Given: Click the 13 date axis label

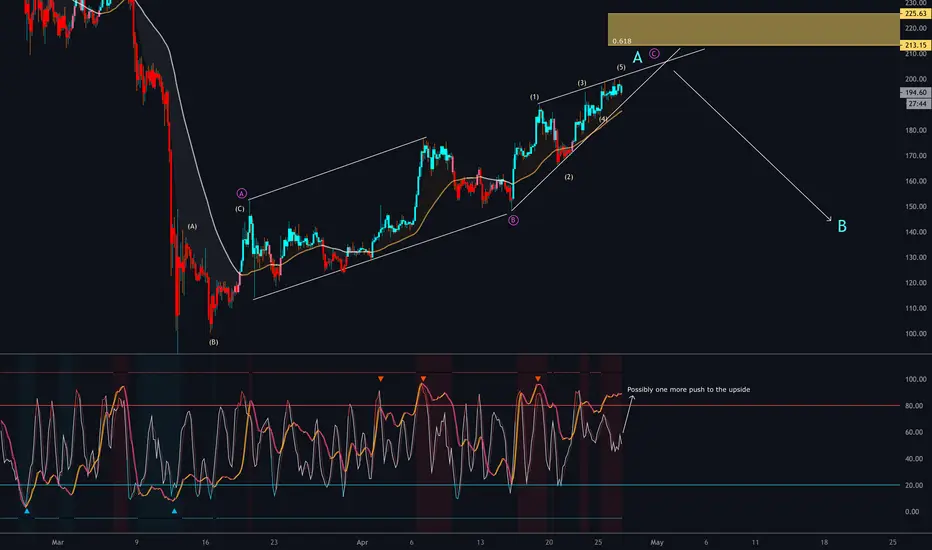Looking at the screenshot, I should point(480,542).
